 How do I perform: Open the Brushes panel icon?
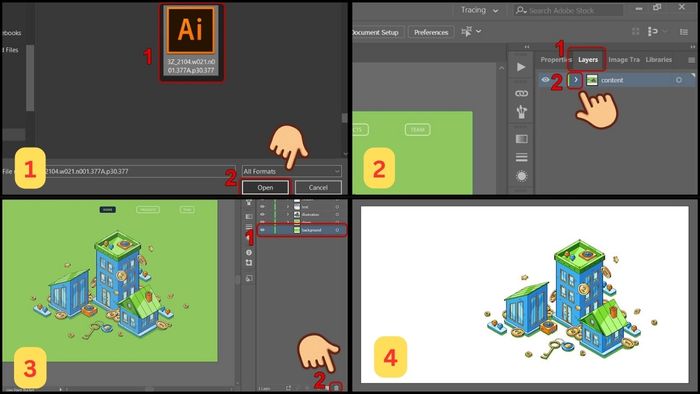tap(521, 111)
